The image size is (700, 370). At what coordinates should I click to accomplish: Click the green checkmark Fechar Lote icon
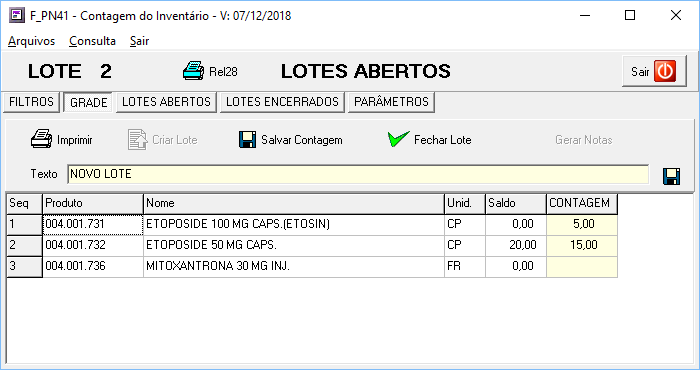pos(398,139)
